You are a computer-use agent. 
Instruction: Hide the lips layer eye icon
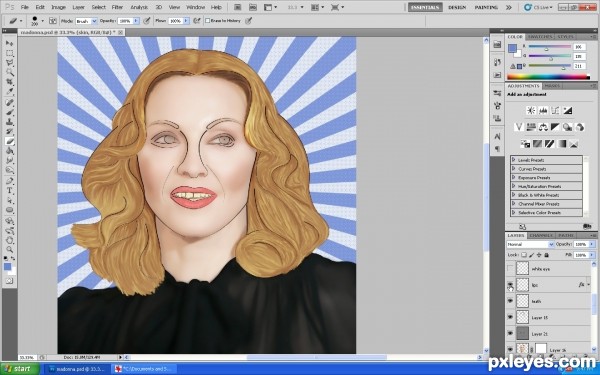[x=510, y=285]
